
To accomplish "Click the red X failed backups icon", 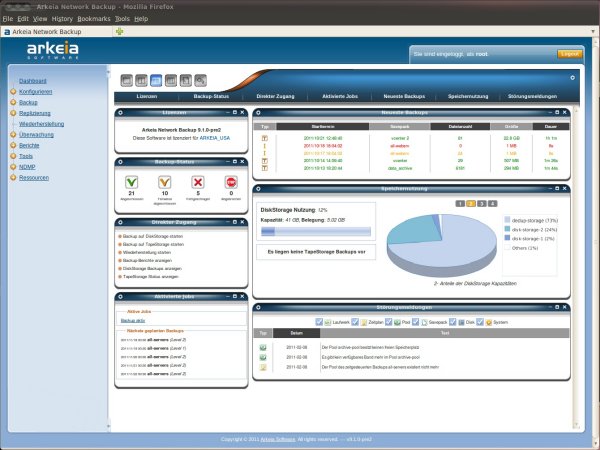I will pyautogui.click(x=198, y=182).
